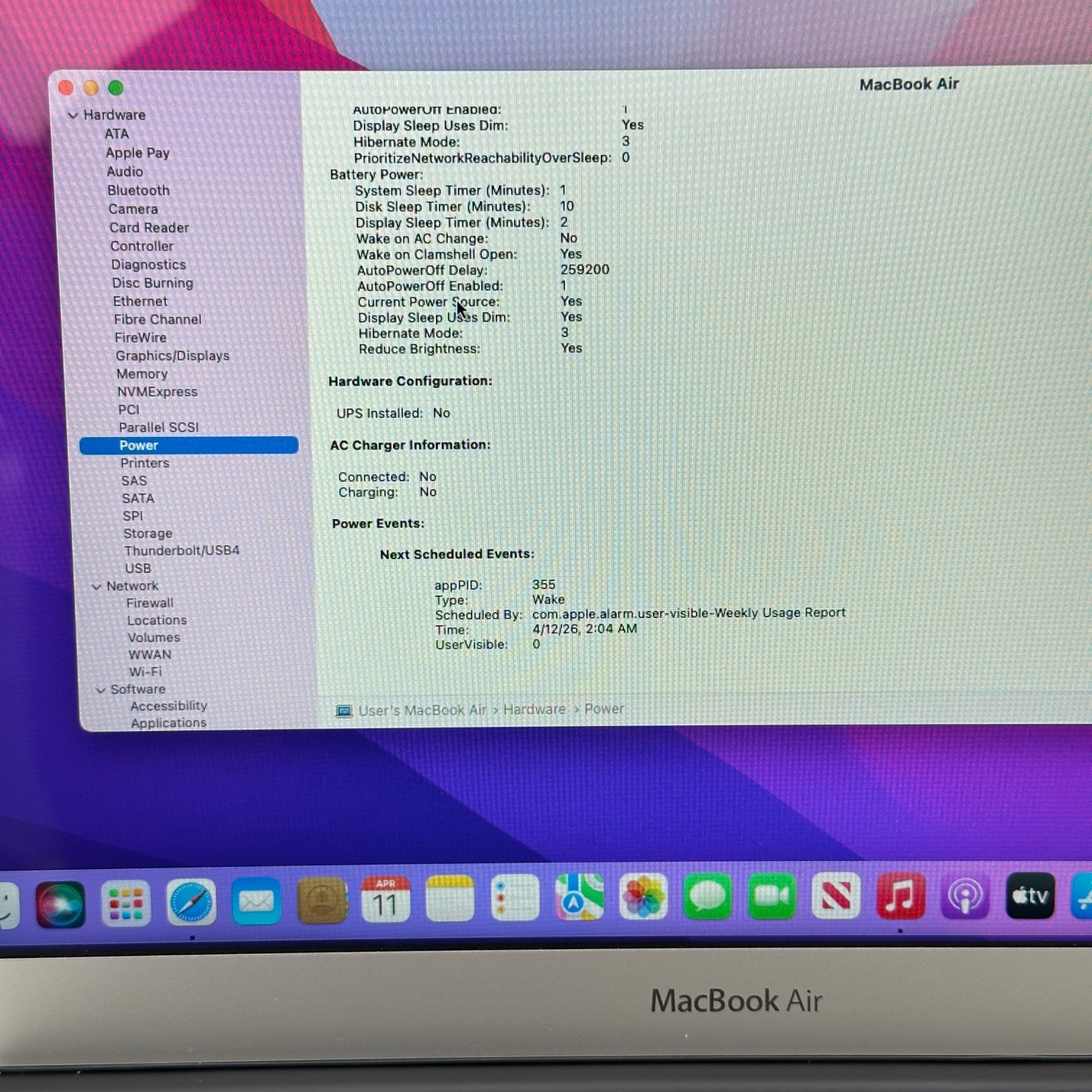This screenshot has height=1092, width=1092.
Task: Open the Calendar app in Dock
Action: click(x=385, y=900)
